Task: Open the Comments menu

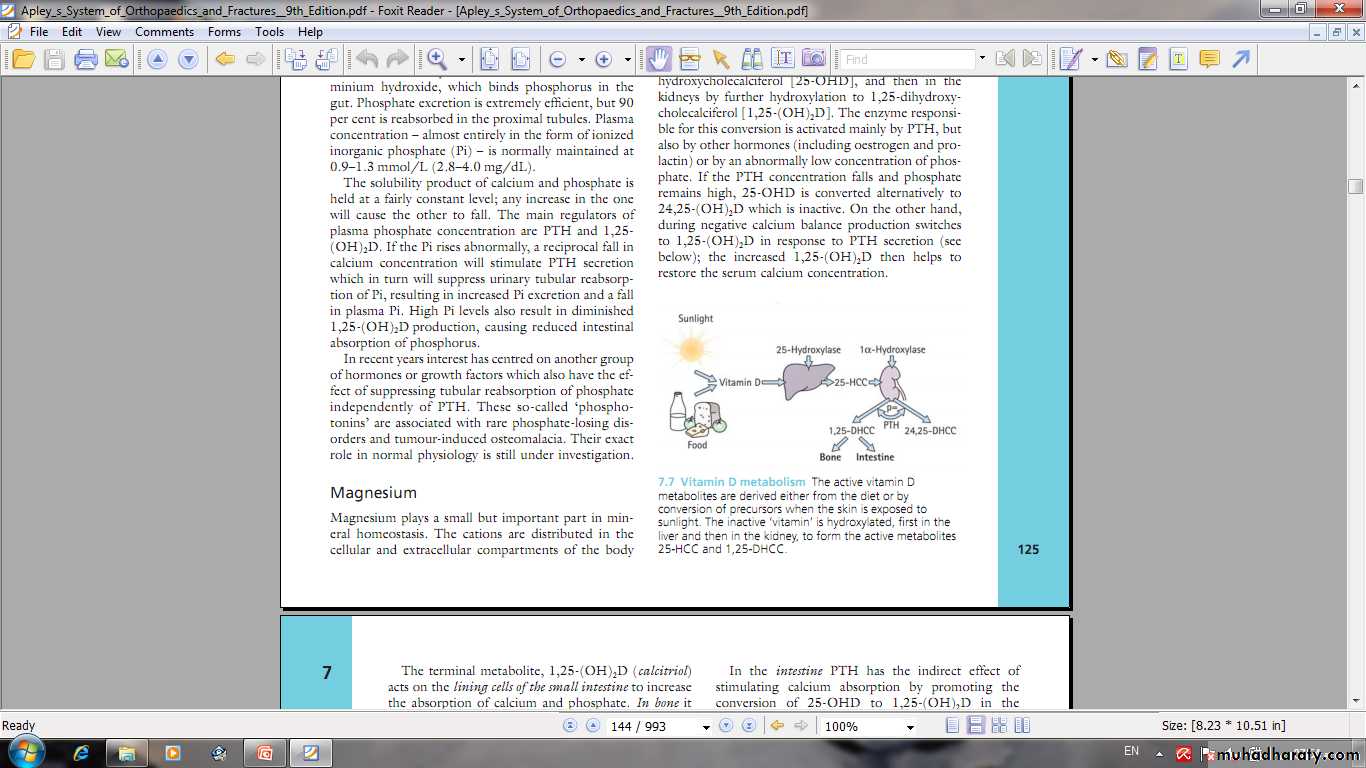Action: coord(164,31)
